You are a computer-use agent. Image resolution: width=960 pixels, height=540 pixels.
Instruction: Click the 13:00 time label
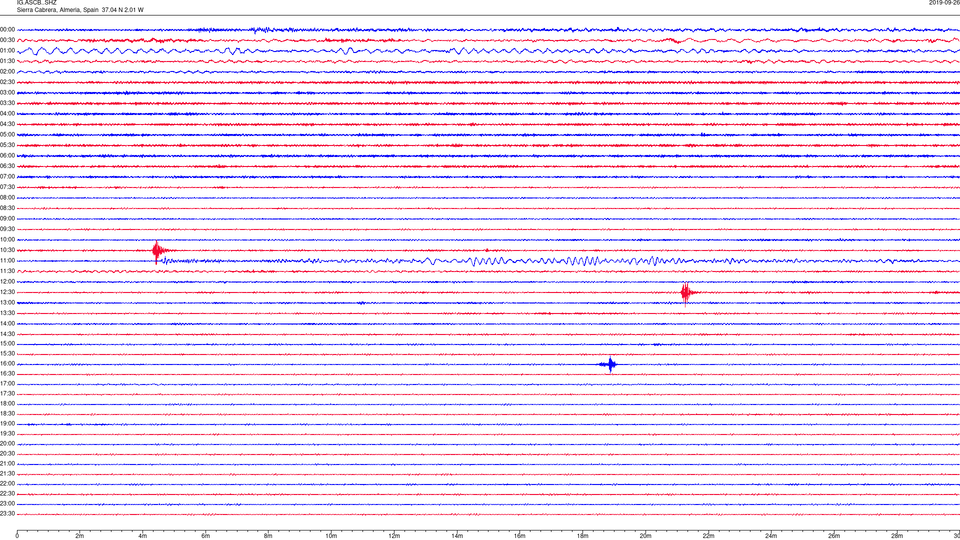(x=7, y=302)
